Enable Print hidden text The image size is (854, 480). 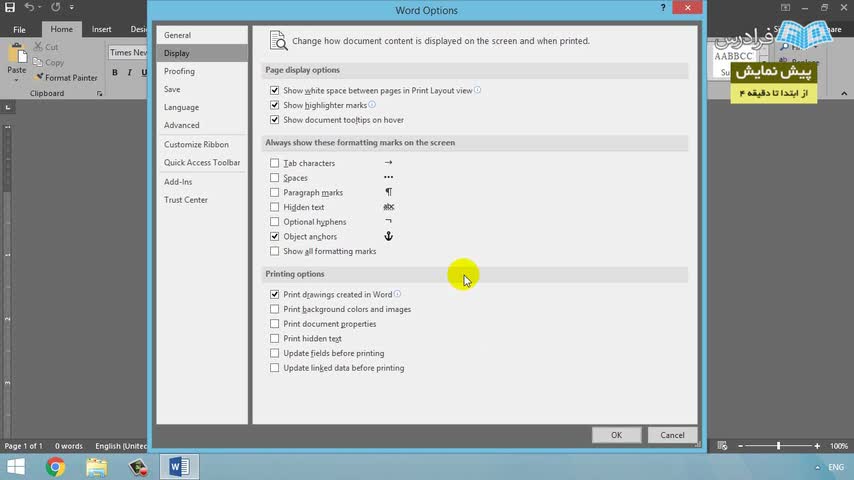[x=274, y=338]
